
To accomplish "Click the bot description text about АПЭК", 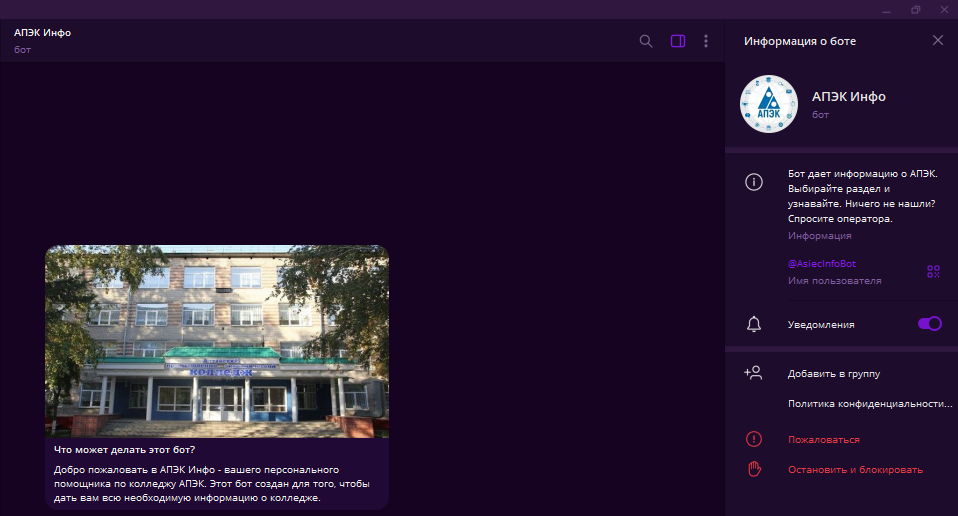I will click(862, 196).
